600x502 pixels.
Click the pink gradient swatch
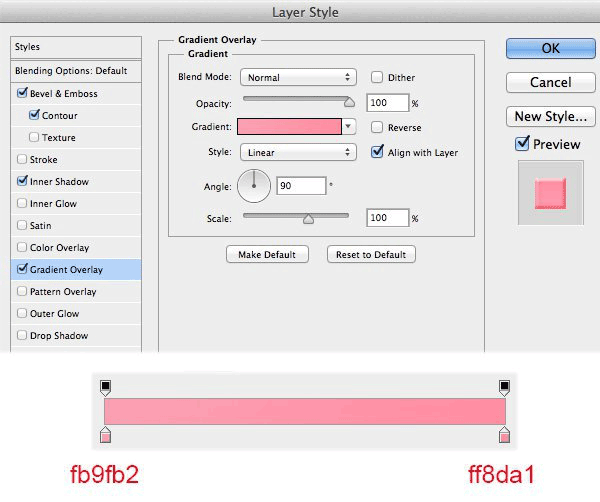289,126
